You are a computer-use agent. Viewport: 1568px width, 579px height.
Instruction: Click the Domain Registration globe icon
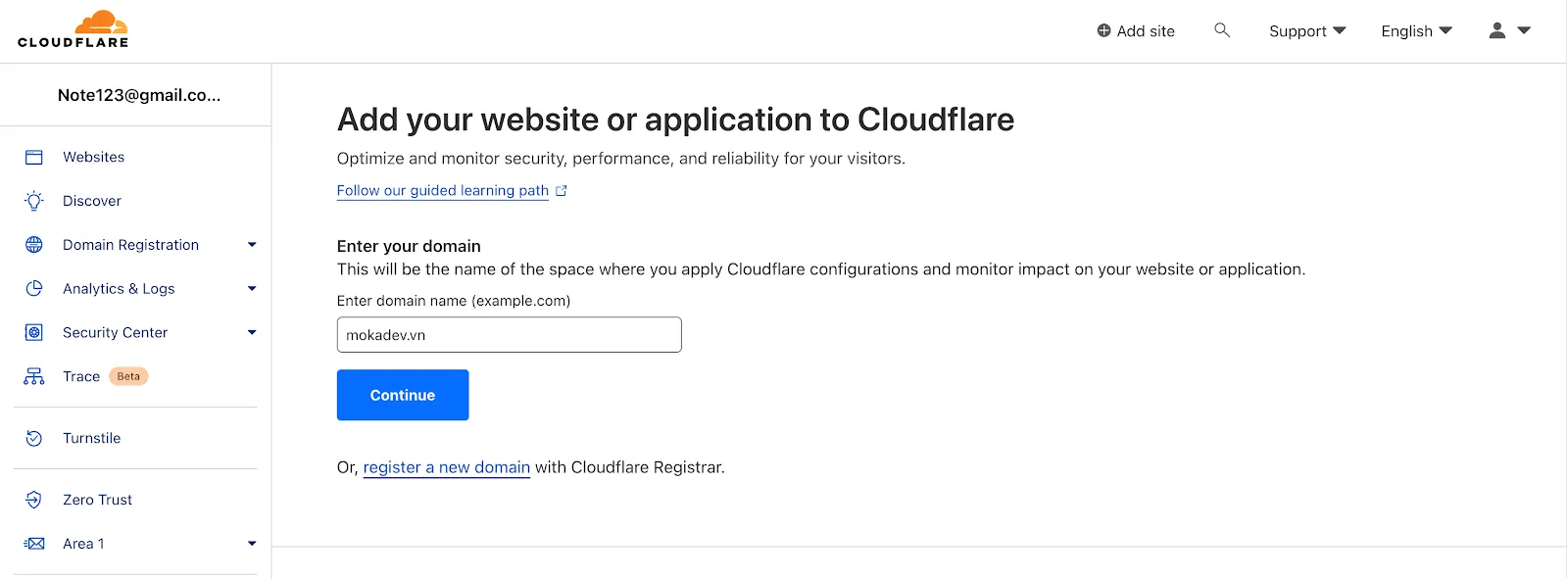pos(34,245)
